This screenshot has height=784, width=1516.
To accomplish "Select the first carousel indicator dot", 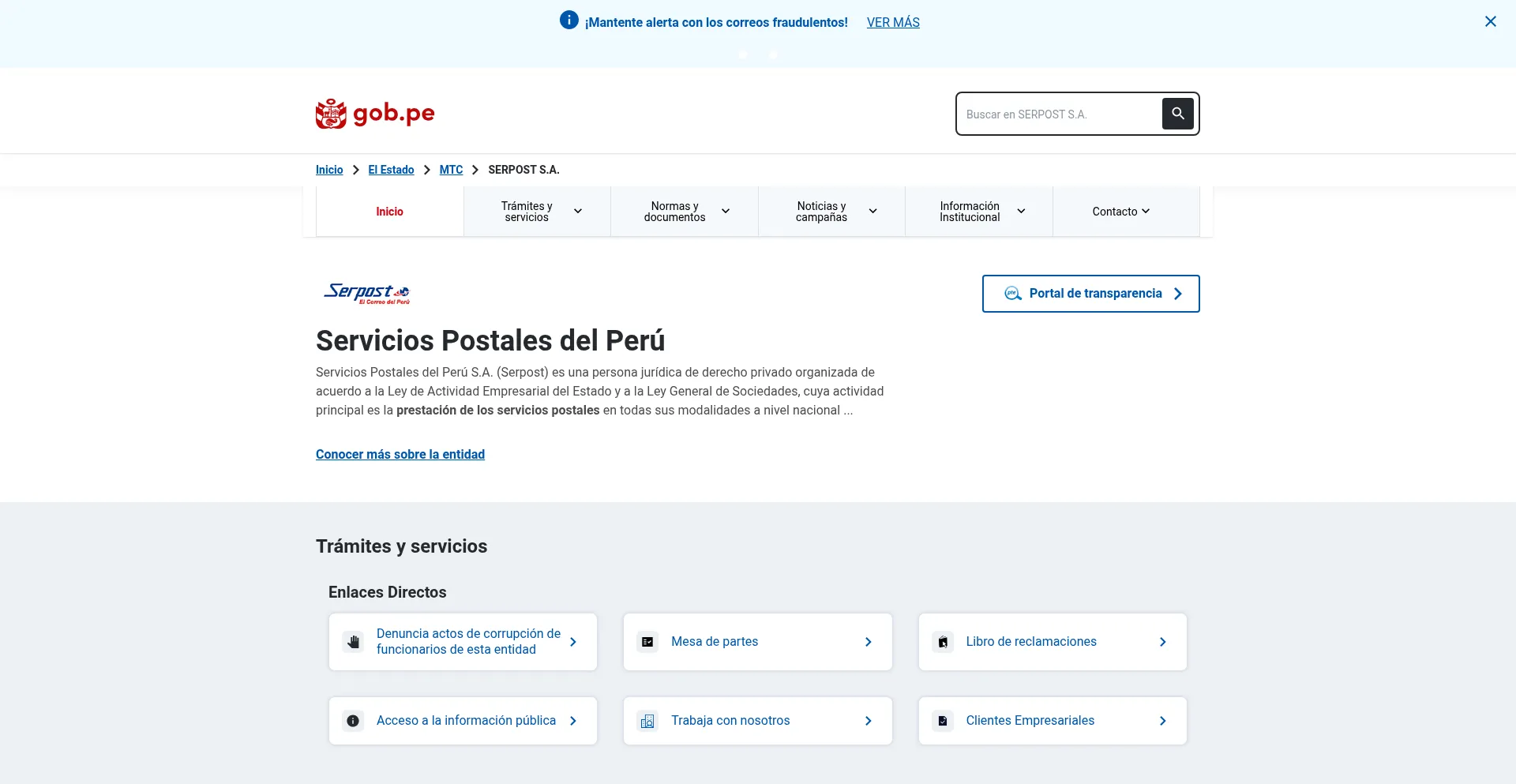I will [743, 54].
